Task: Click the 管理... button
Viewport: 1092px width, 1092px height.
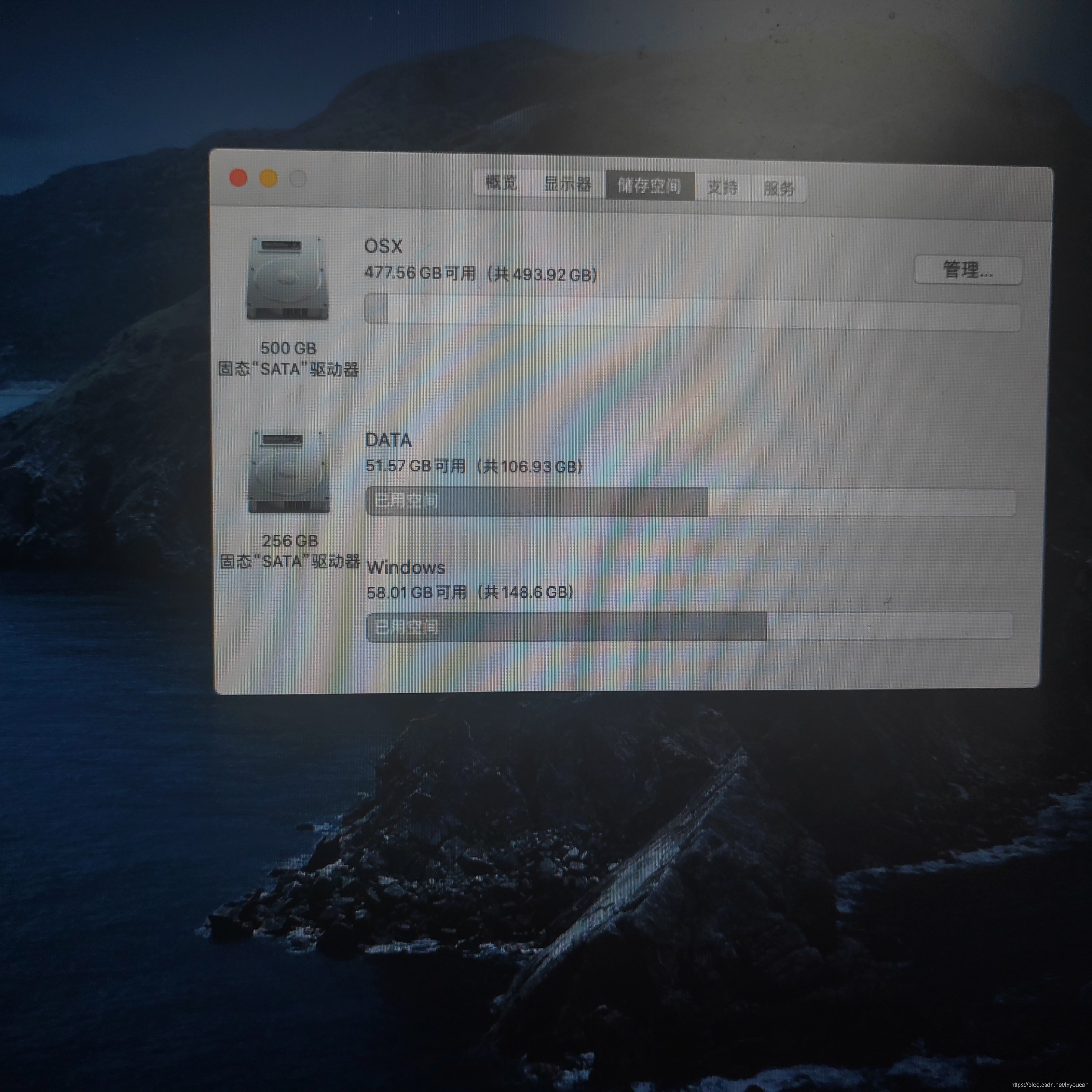Action: tap(968, 270)
